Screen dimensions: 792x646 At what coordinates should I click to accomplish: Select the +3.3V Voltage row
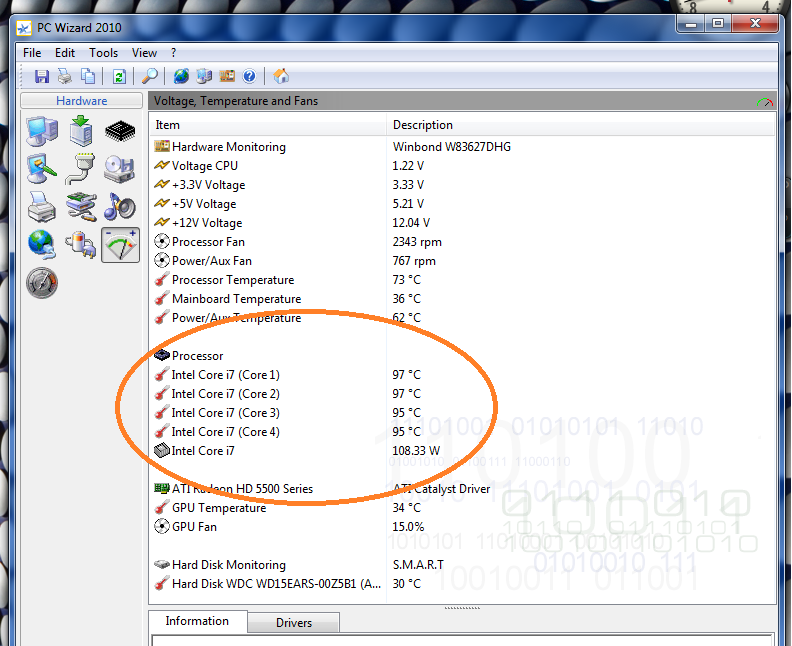(462, 185)
